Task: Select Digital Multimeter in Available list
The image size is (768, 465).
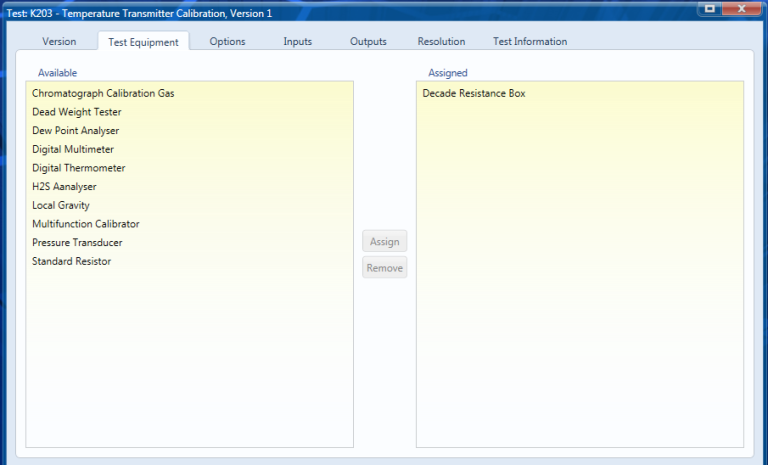Action: click(75, 149)
